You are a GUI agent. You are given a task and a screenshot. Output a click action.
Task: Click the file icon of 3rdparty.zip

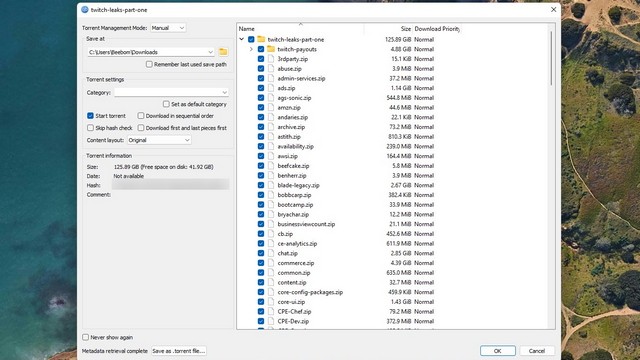point(271,59)
